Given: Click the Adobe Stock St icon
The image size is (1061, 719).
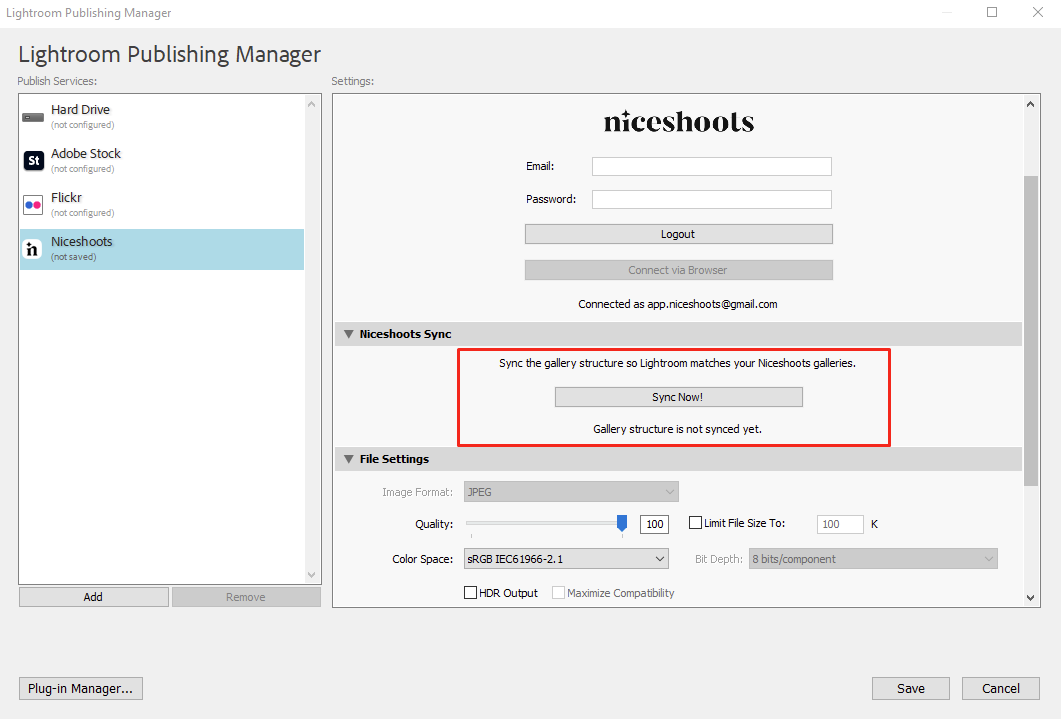Looking at the screenshot, I should coord(33,160).
